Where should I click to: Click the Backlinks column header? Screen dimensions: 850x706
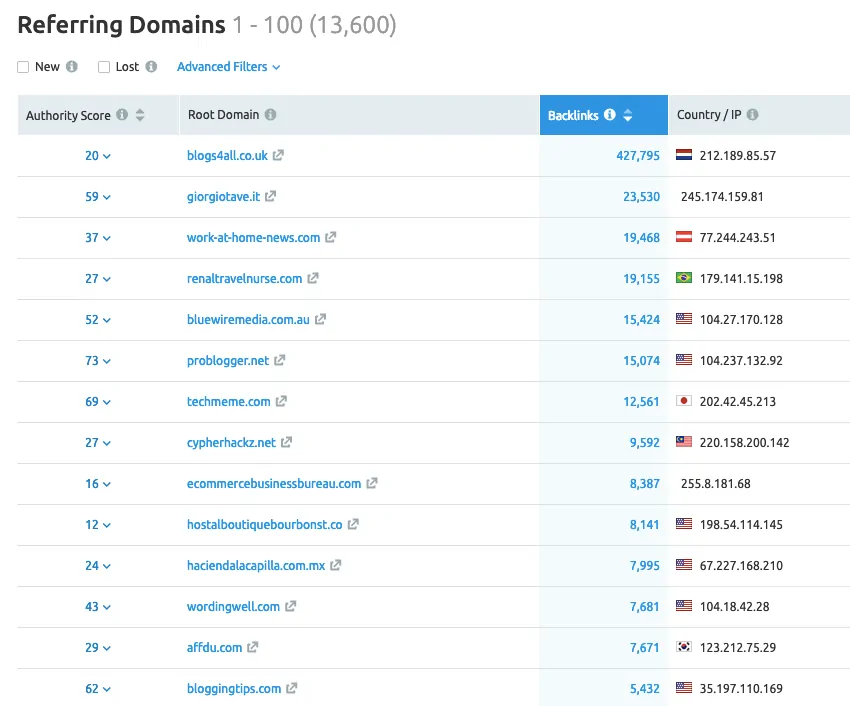604,115
